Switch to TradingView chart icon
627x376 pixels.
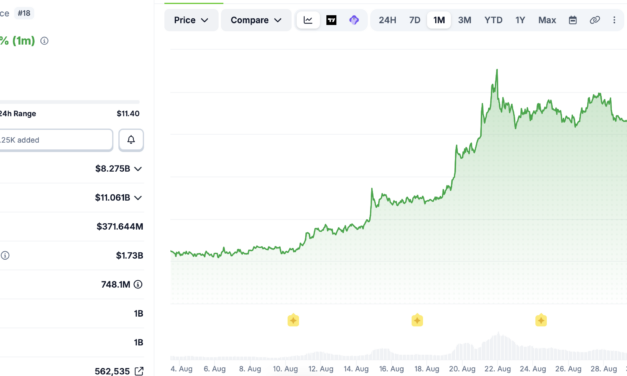[331, 20]
